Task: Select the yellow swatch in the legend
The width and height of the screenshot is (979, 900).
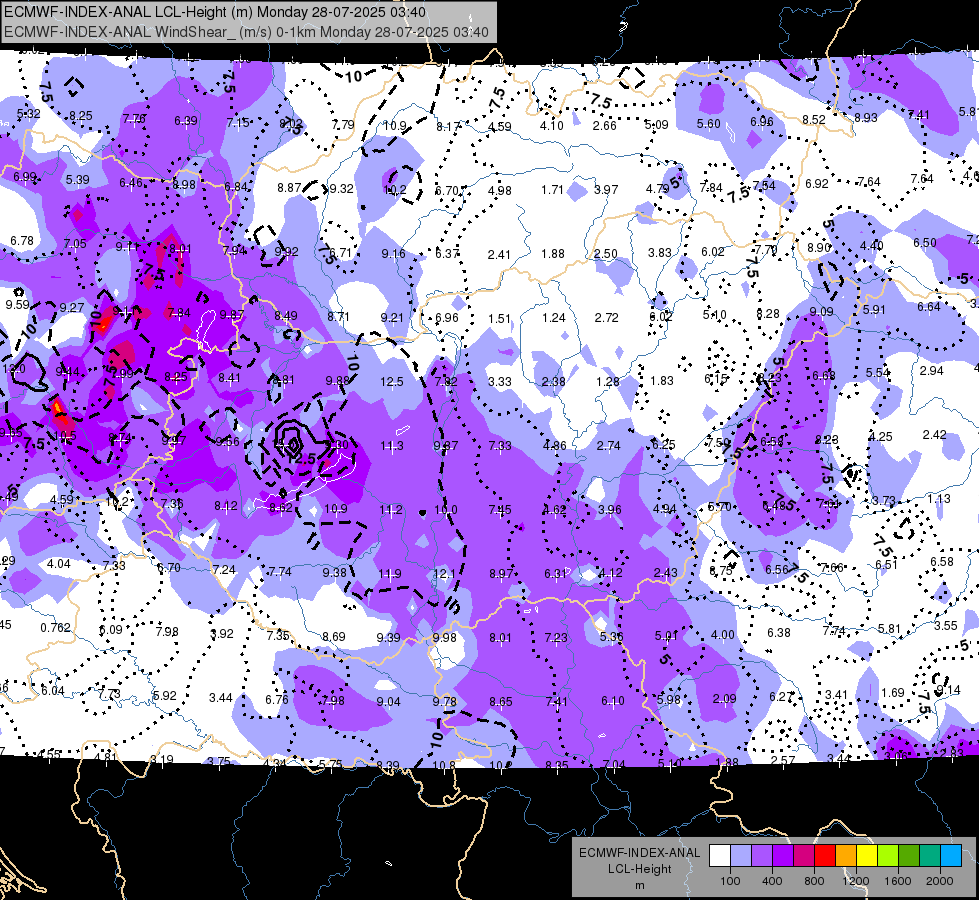Action: click(x=867, y=856)
